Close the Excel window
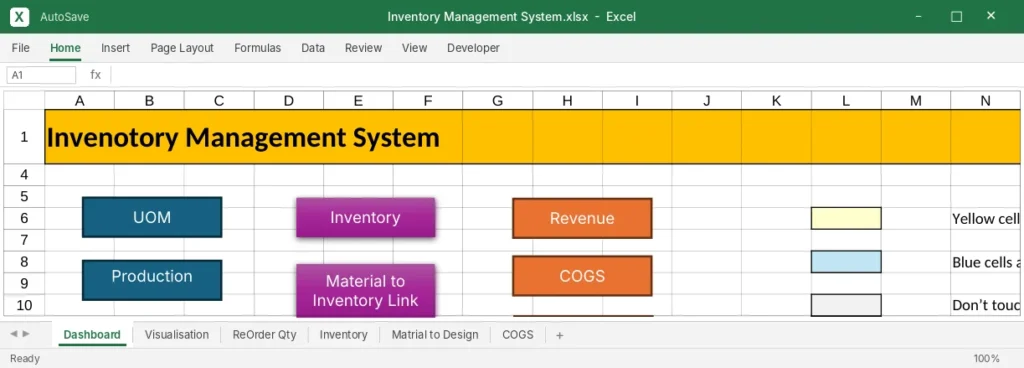 click(991, 16)
